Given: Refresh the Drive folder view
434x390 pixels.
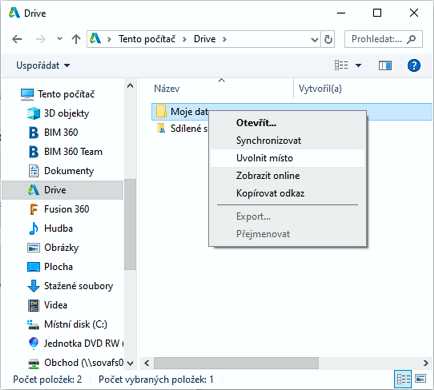Looking at the screenshot, I should [328, 39].
